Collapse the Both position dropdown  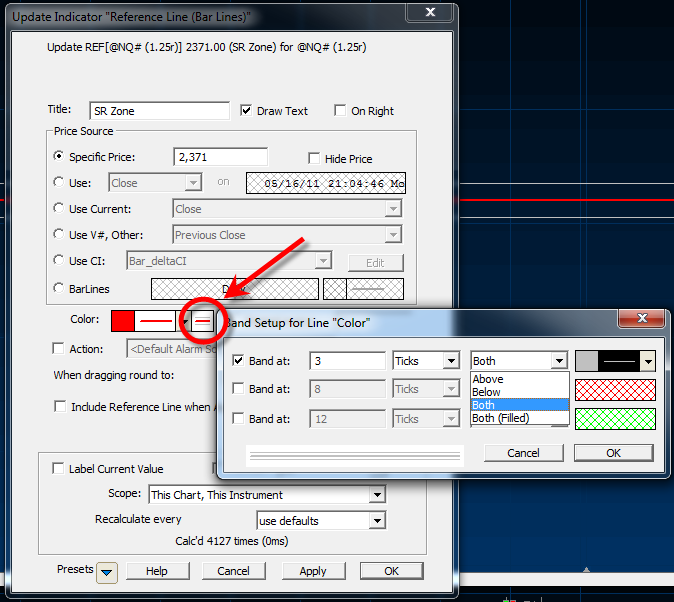click(x=559, y=361)
